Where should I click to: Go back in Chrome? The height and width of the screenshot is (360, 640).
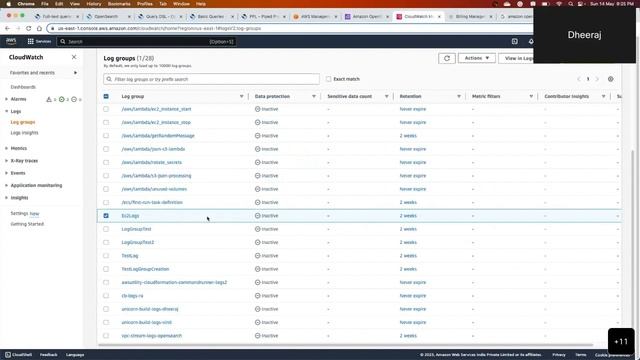[7, 28]
